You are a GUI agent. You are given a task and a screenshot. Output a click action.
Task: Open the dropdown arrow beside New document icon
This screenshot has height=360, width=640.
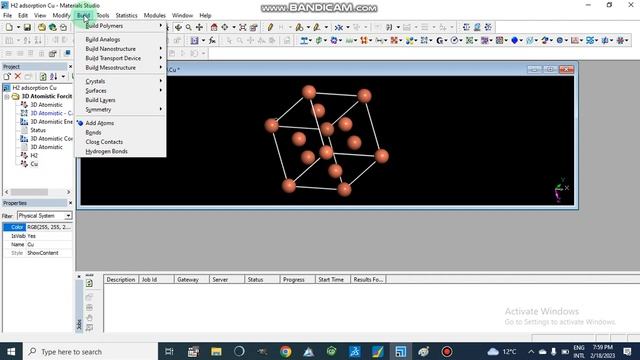point(18,27)
